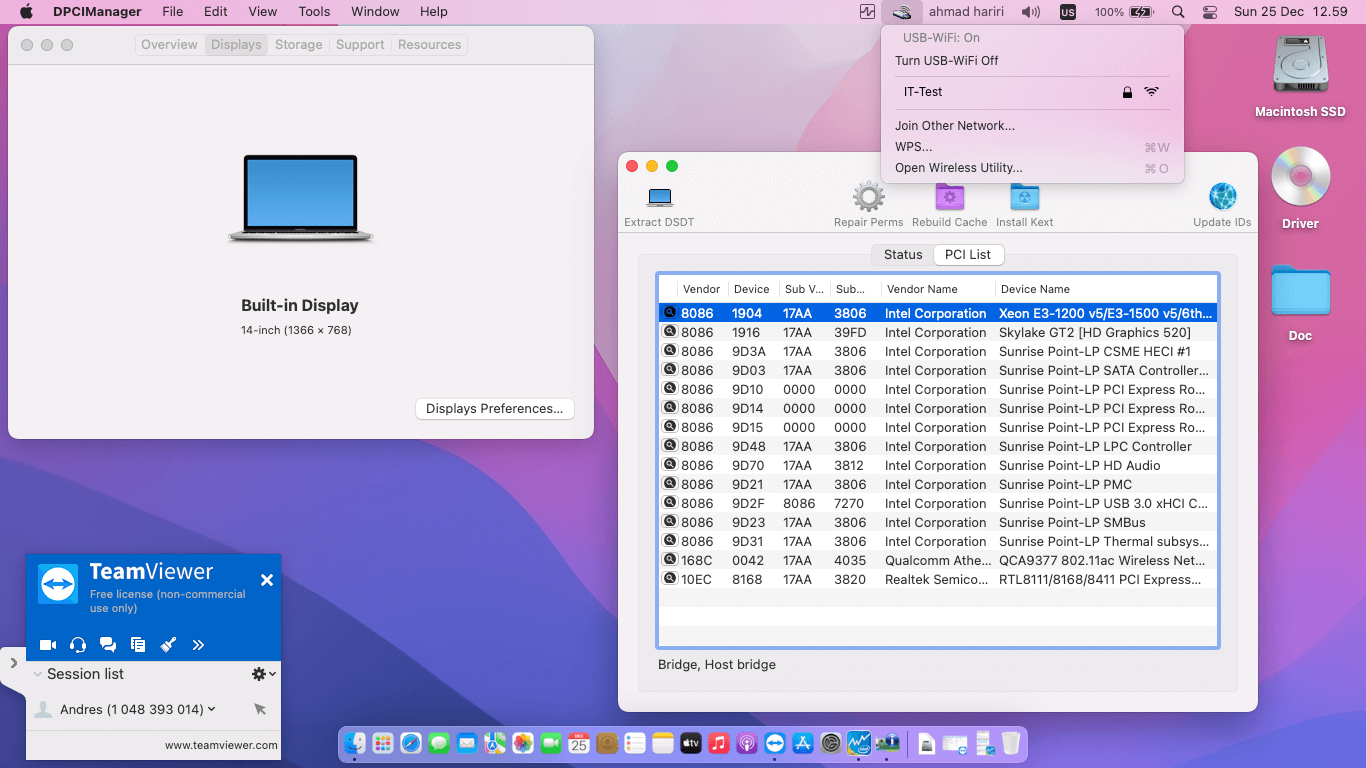Screen dimensions: 1366x768
Task: Open the Doc folder on desktop
Action: point(1300,291)
